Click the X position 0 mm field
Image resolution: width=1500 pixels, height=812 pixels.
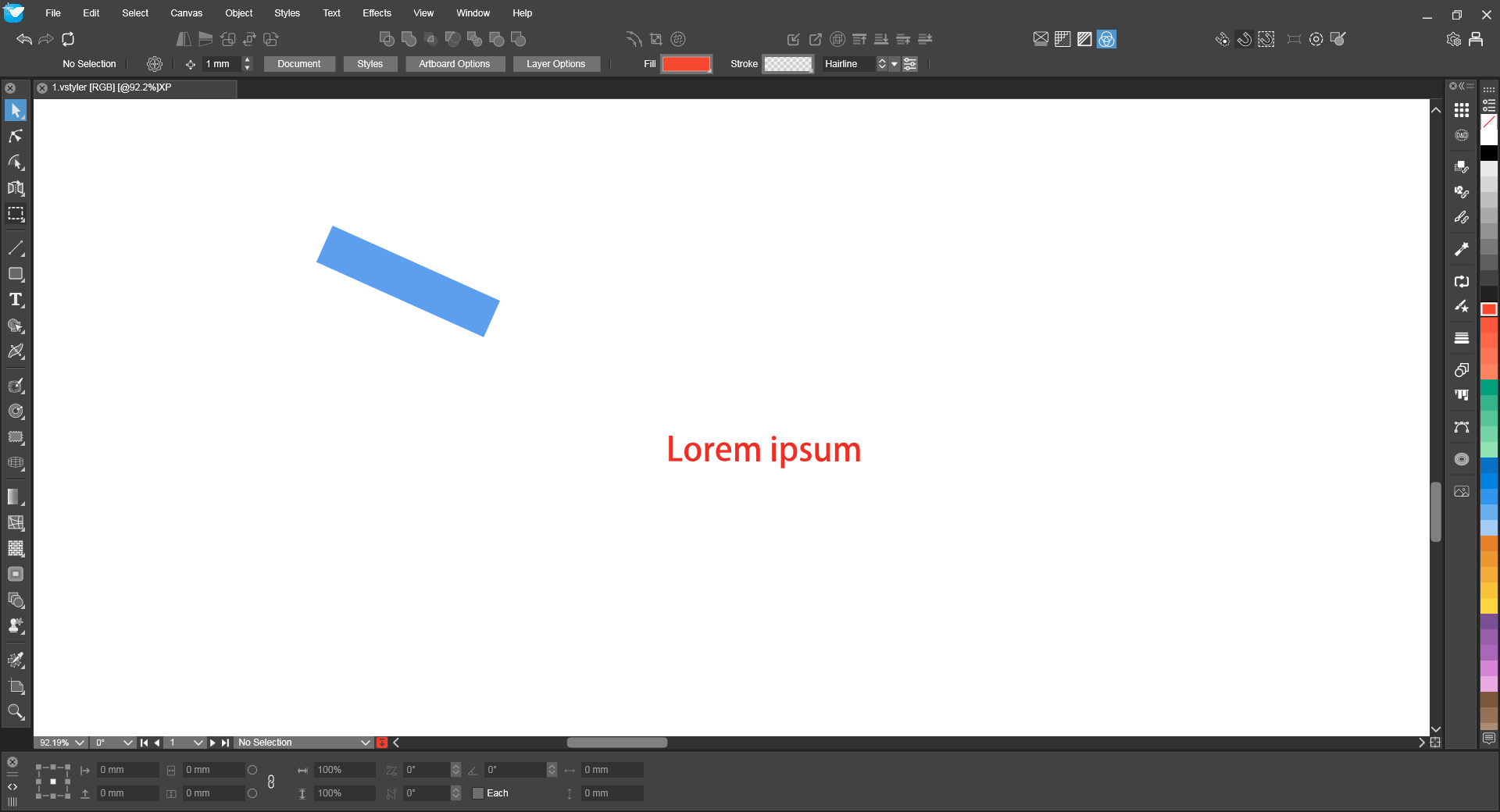pos(127,770)
